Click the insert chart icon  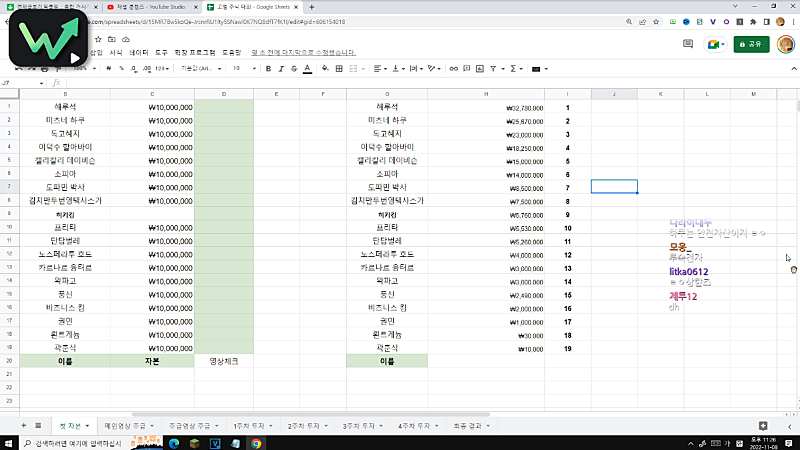tap(482, 68)
